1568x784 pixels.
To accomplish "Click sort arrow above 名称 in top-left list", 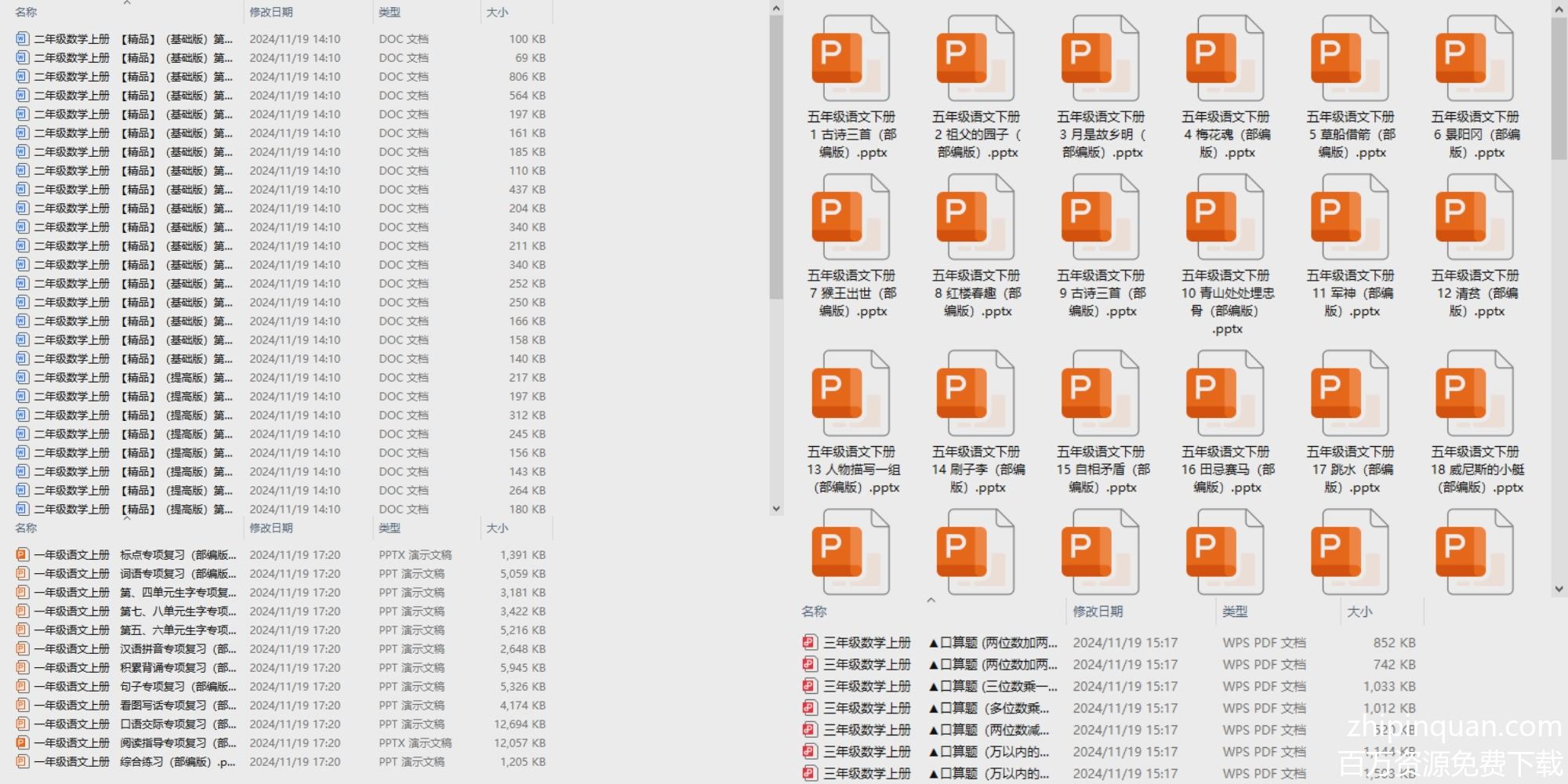I will click(x=127, y=3).
